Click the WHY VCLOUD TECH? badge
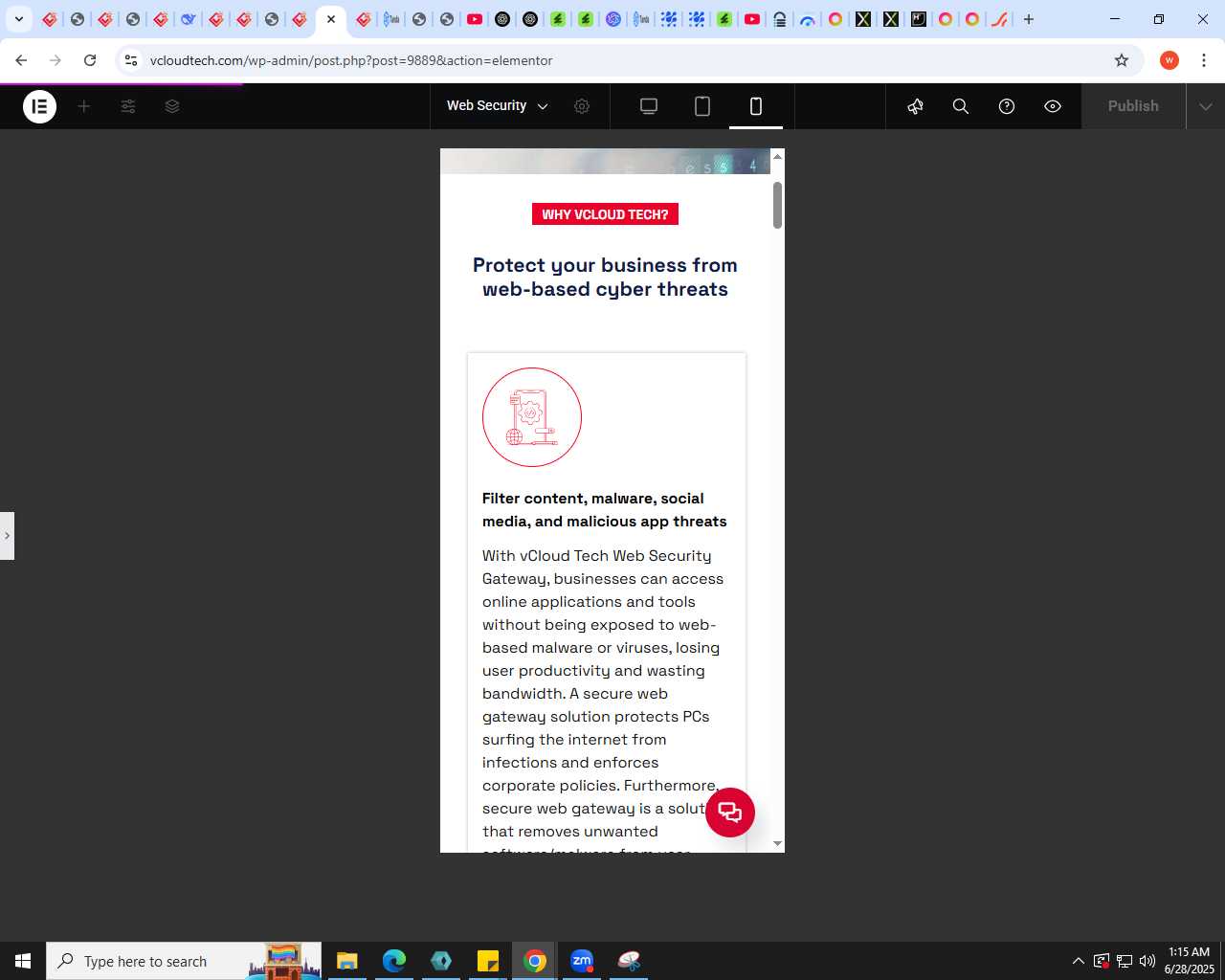1225x980 pixels. click(x=605, y=214)
